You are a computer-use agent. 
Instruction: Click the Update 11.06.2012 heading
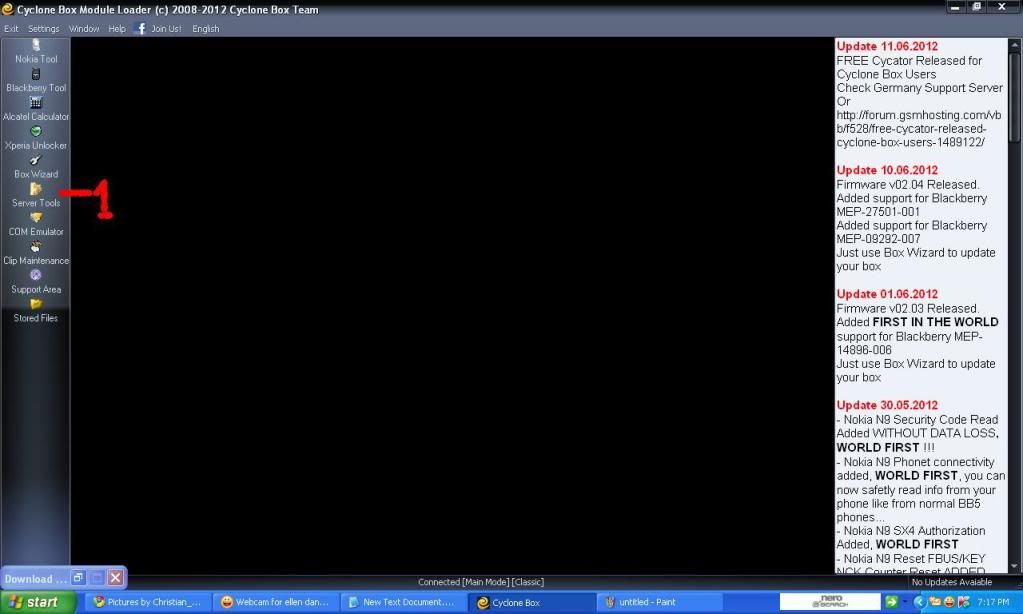887,46
